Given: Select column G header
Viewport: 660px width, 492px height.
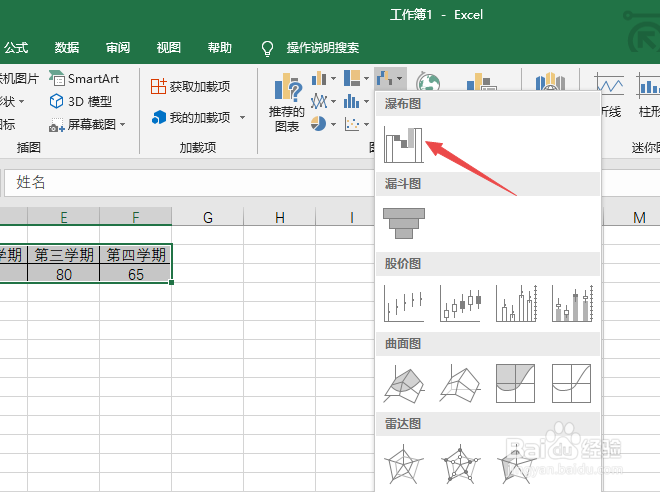Looking at the screenshot, I should point(208,217).
